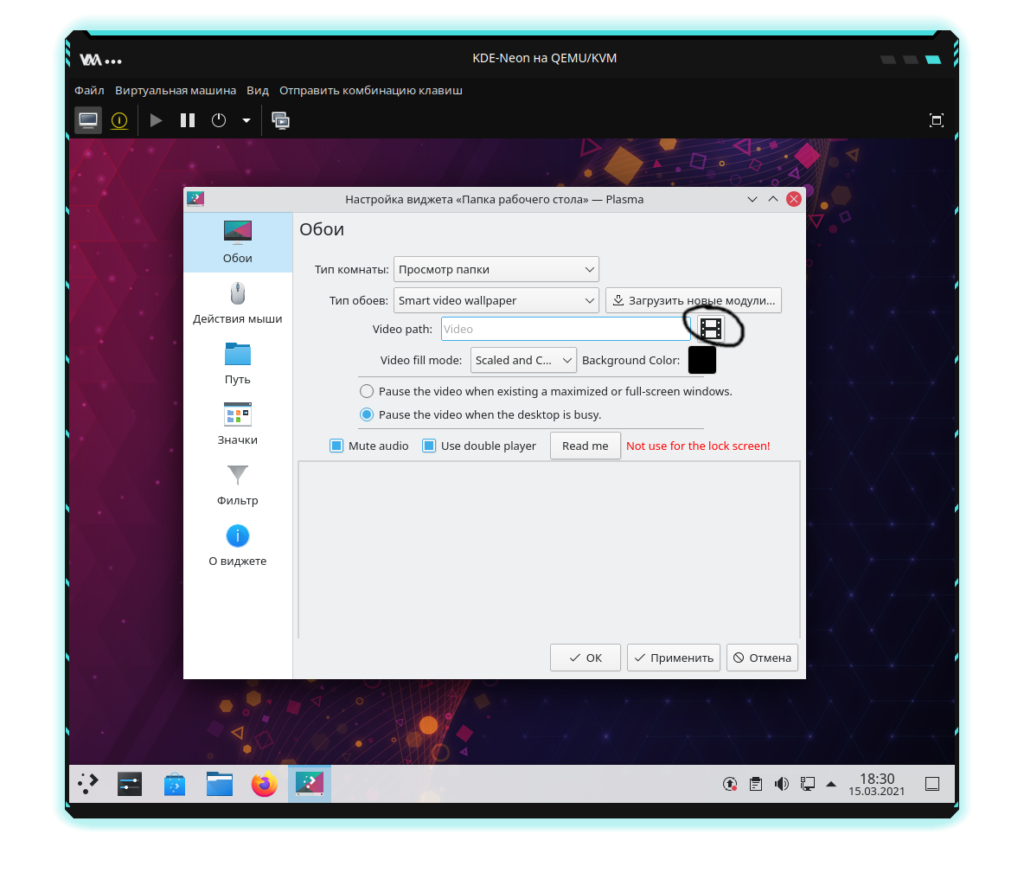
Task: Pick the black Background Color swatch
Action: click(x=702, y=360)
